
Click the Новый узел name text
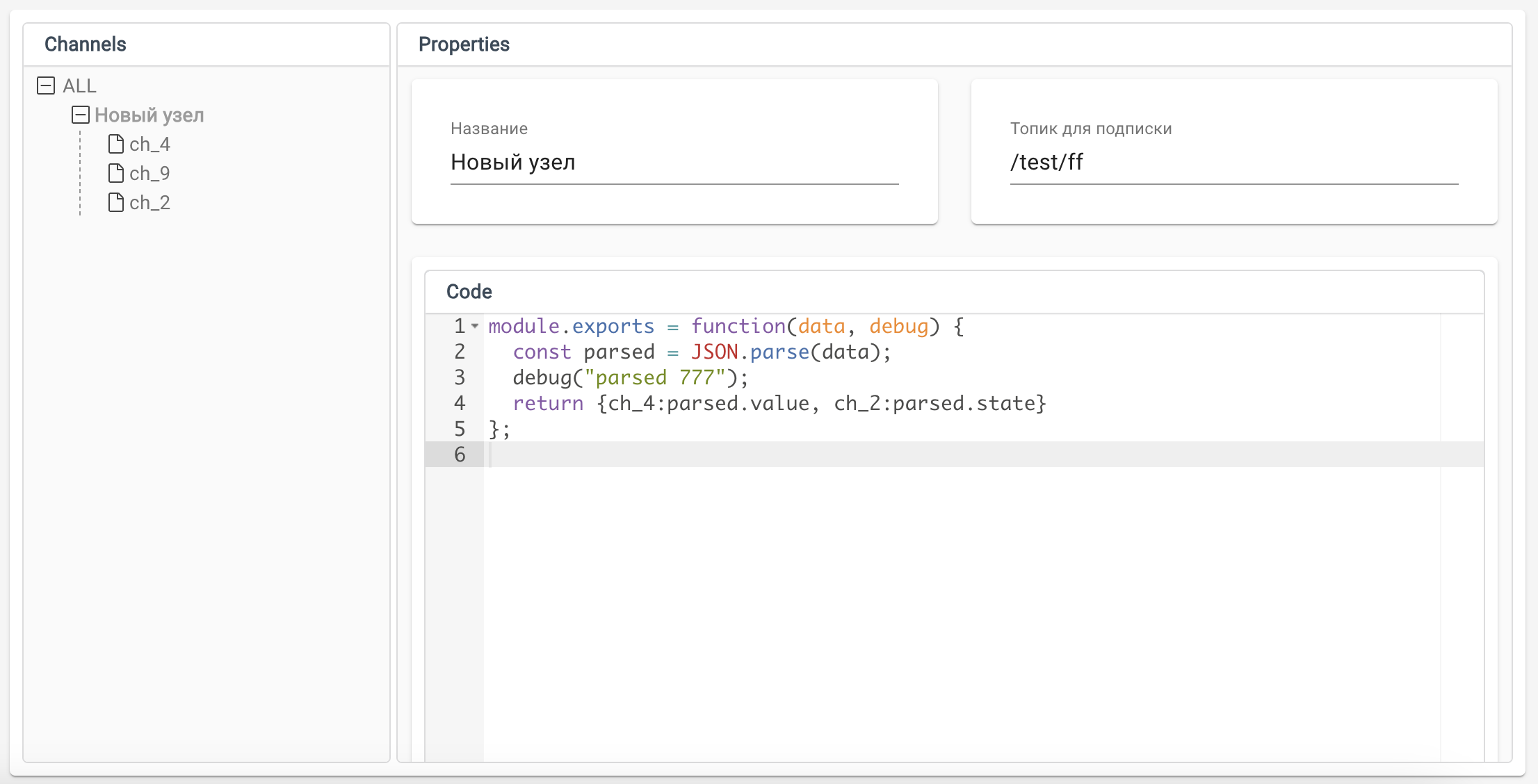pyautogui.click(x=149, y=115)
